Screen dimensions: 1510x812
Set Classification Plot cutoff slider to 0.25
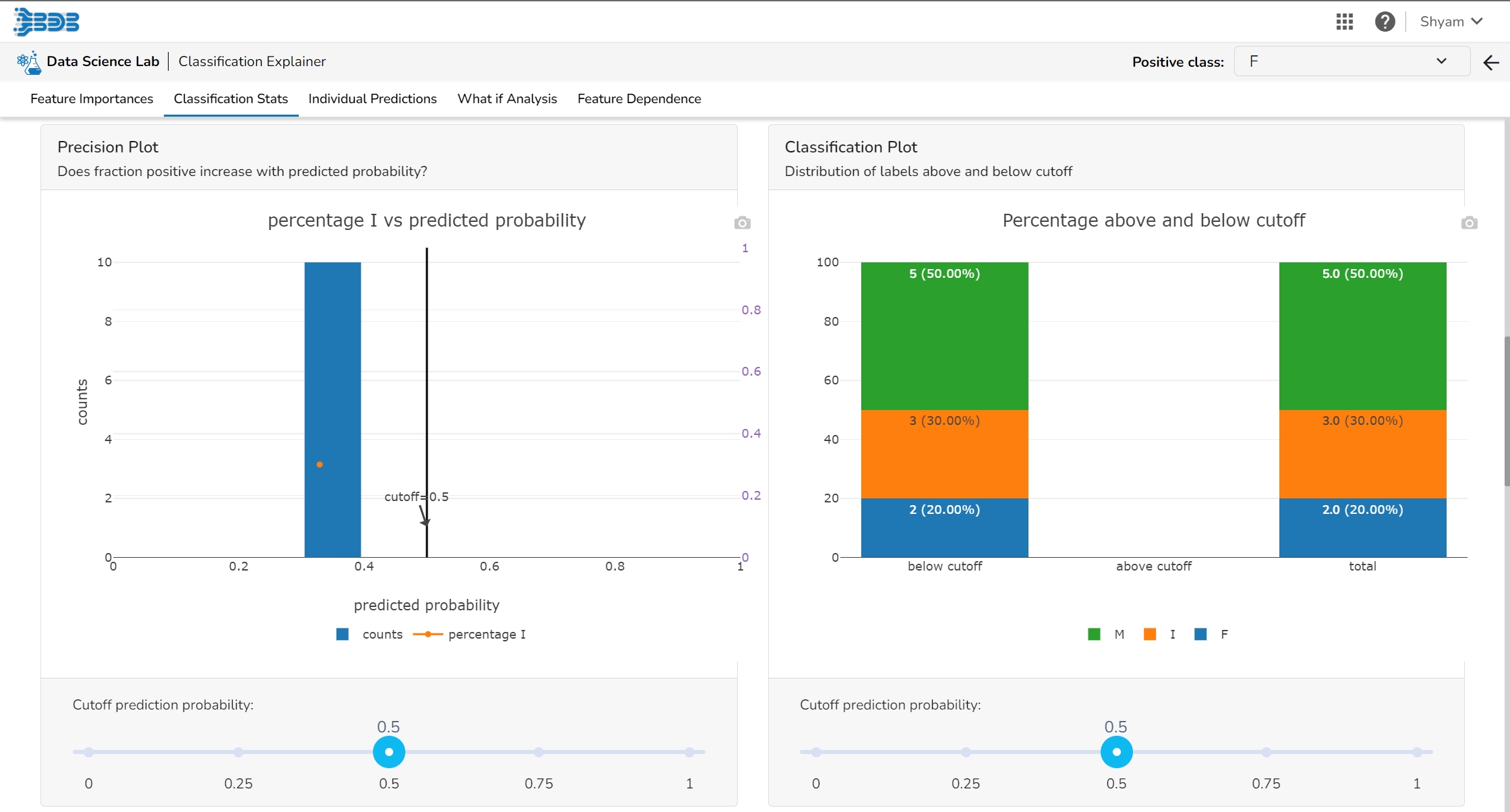pos(966,752)
